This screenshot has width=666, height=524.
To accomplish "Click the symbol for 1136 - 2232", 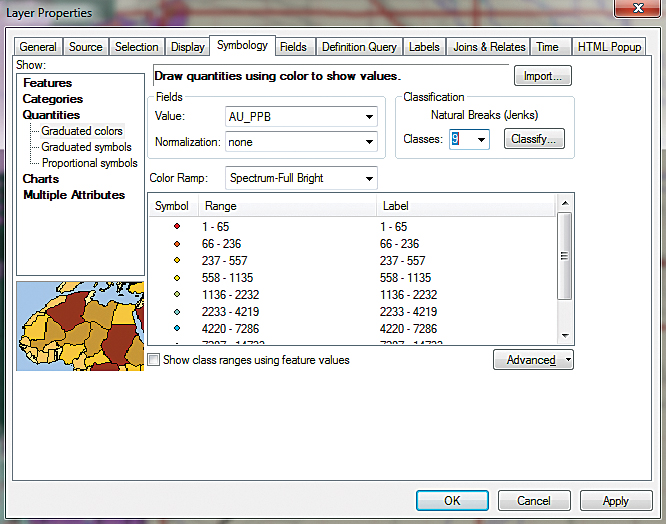I will pyautogui.click(x=177, y=294).
